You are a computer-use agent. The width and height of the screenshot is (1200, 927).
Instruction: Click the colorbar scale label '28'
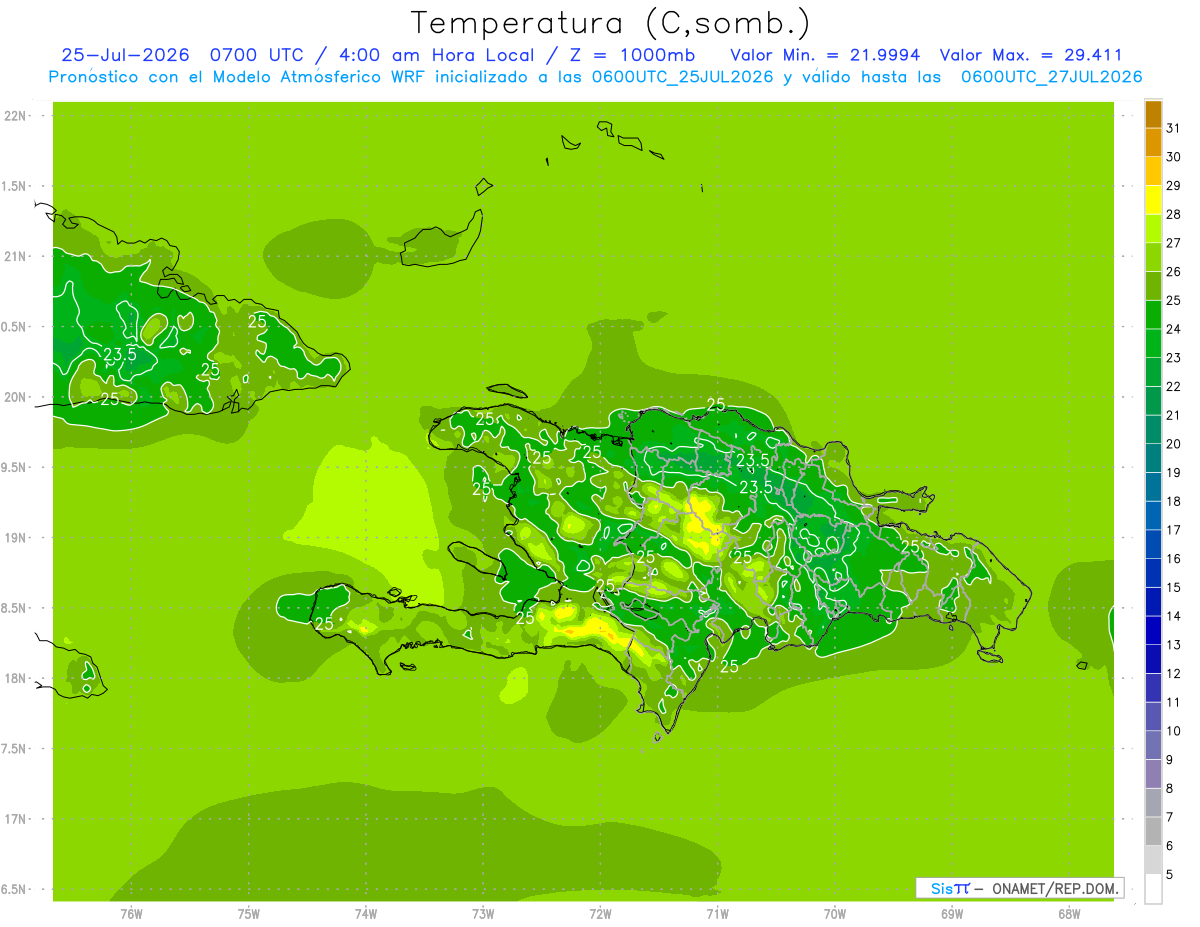tap(1174, 214)
